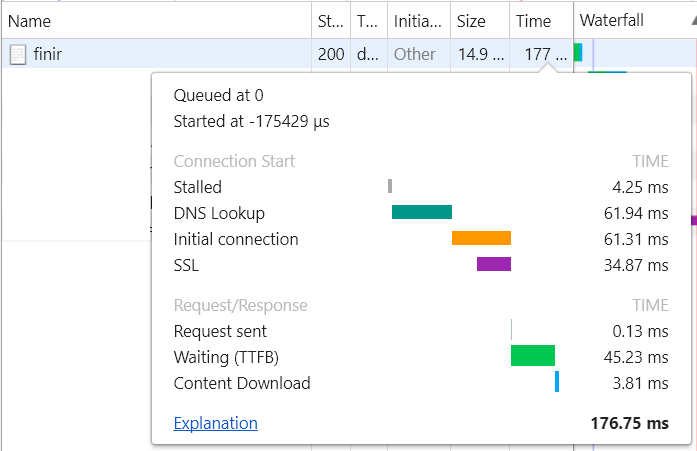Click the green Waiting (TTFB) bar
This screenshot has width=697, height=451.
(x=532, y=356)
